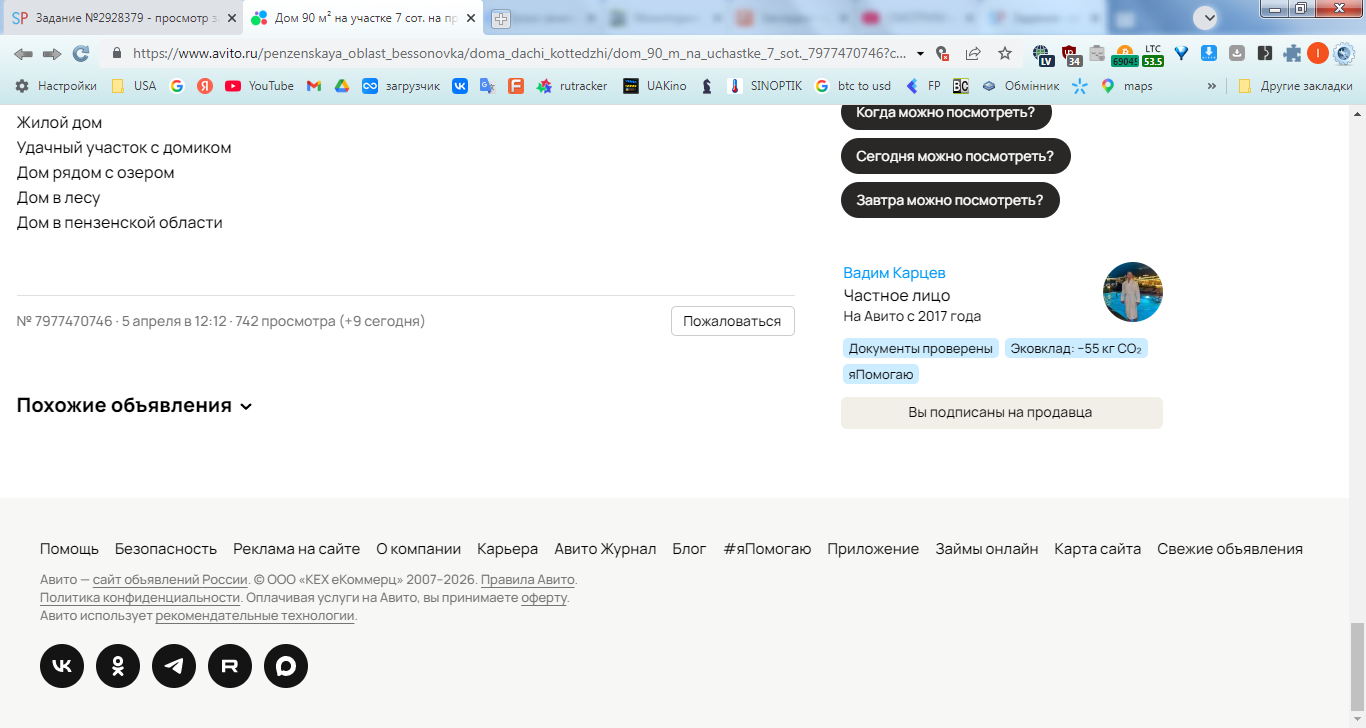Close the Дом 90 м² Avito tab
This screenshot has width=1366, height=728.
[x=471, y=18]
